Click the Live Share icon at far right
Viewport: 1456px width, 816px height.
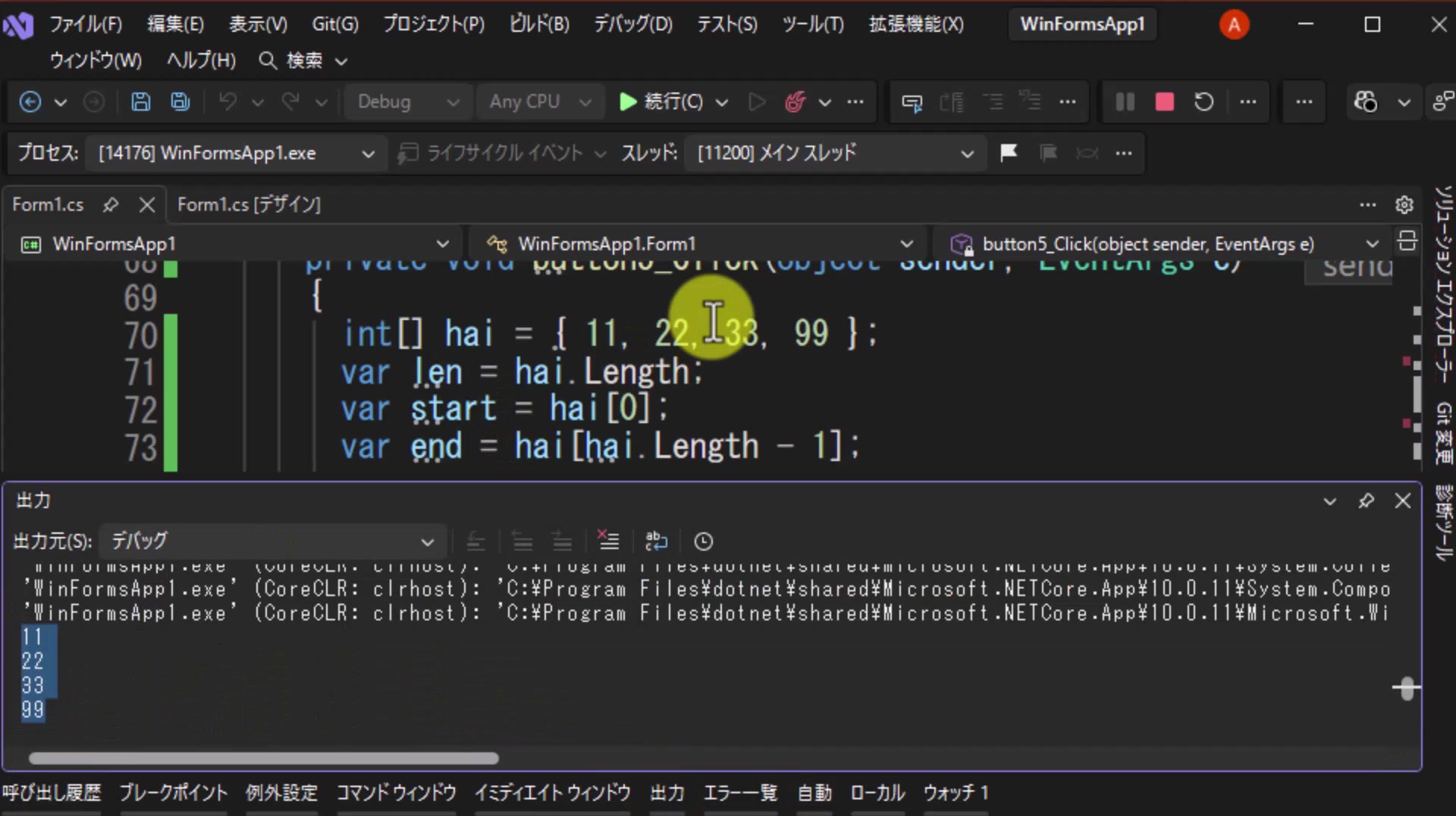tap(1442, 102)
